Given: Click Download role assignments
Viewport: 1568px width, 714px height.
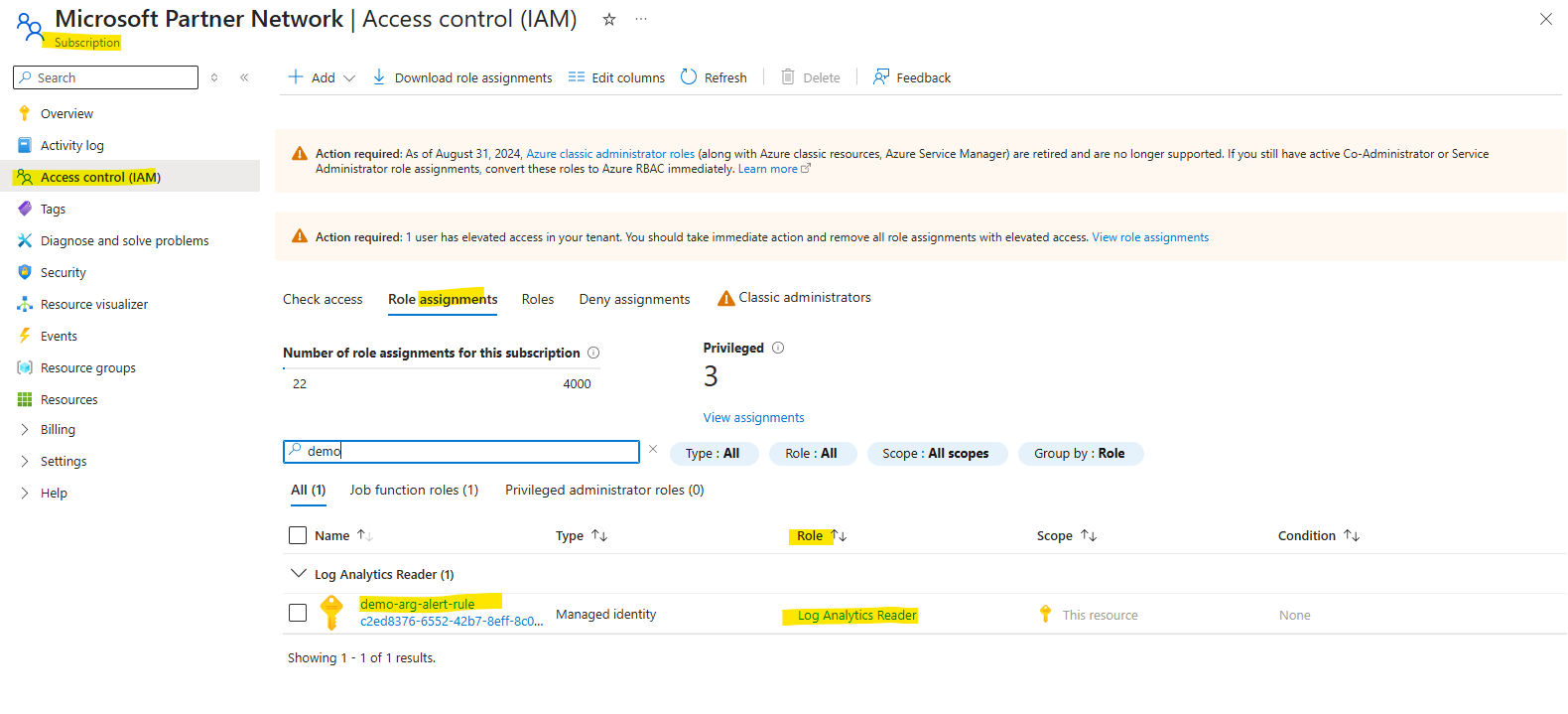Looking at the screenshot, I should [462, 77].
